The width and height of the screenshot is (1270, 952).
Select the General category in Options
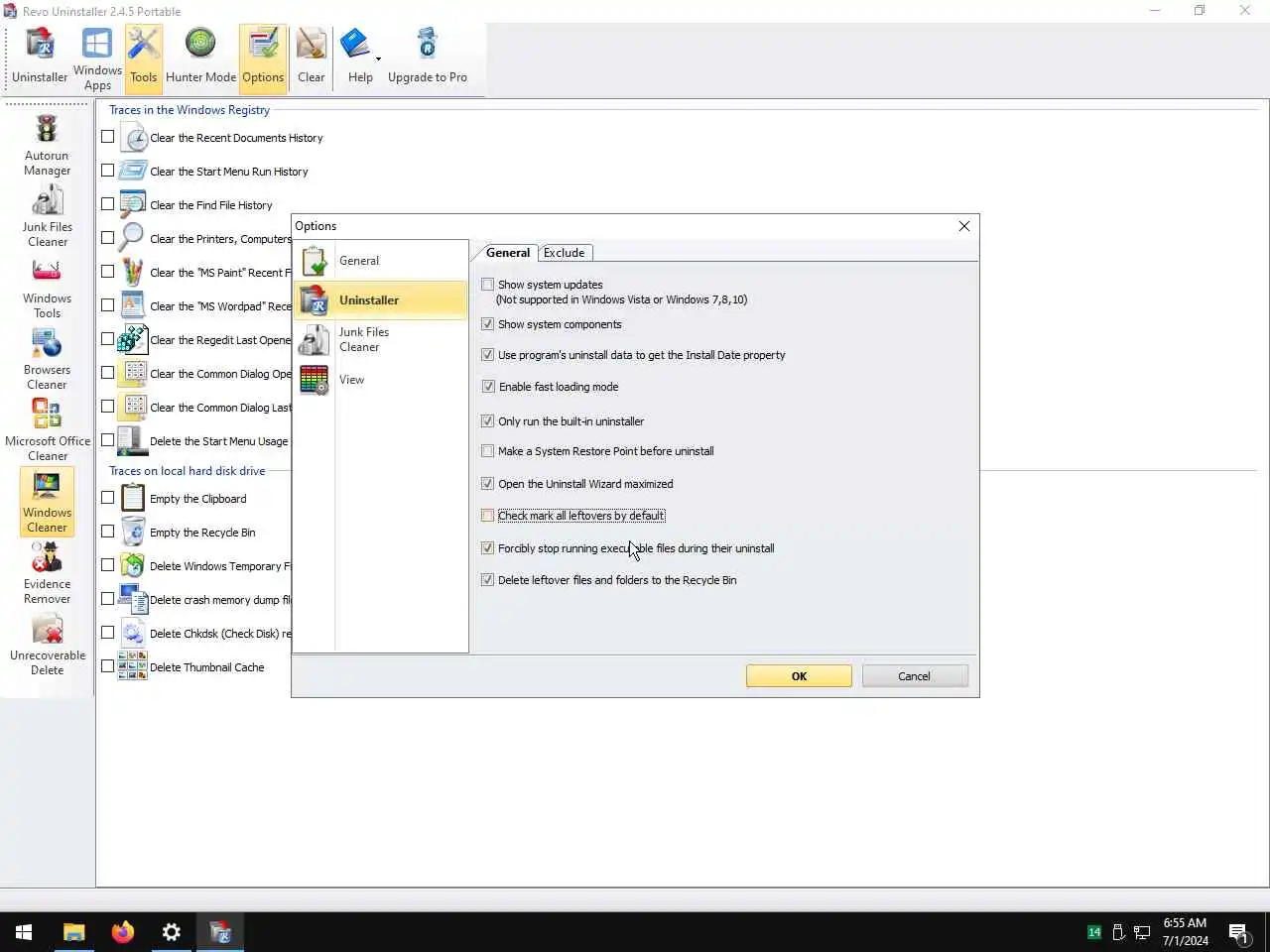(x=381, y=261)
